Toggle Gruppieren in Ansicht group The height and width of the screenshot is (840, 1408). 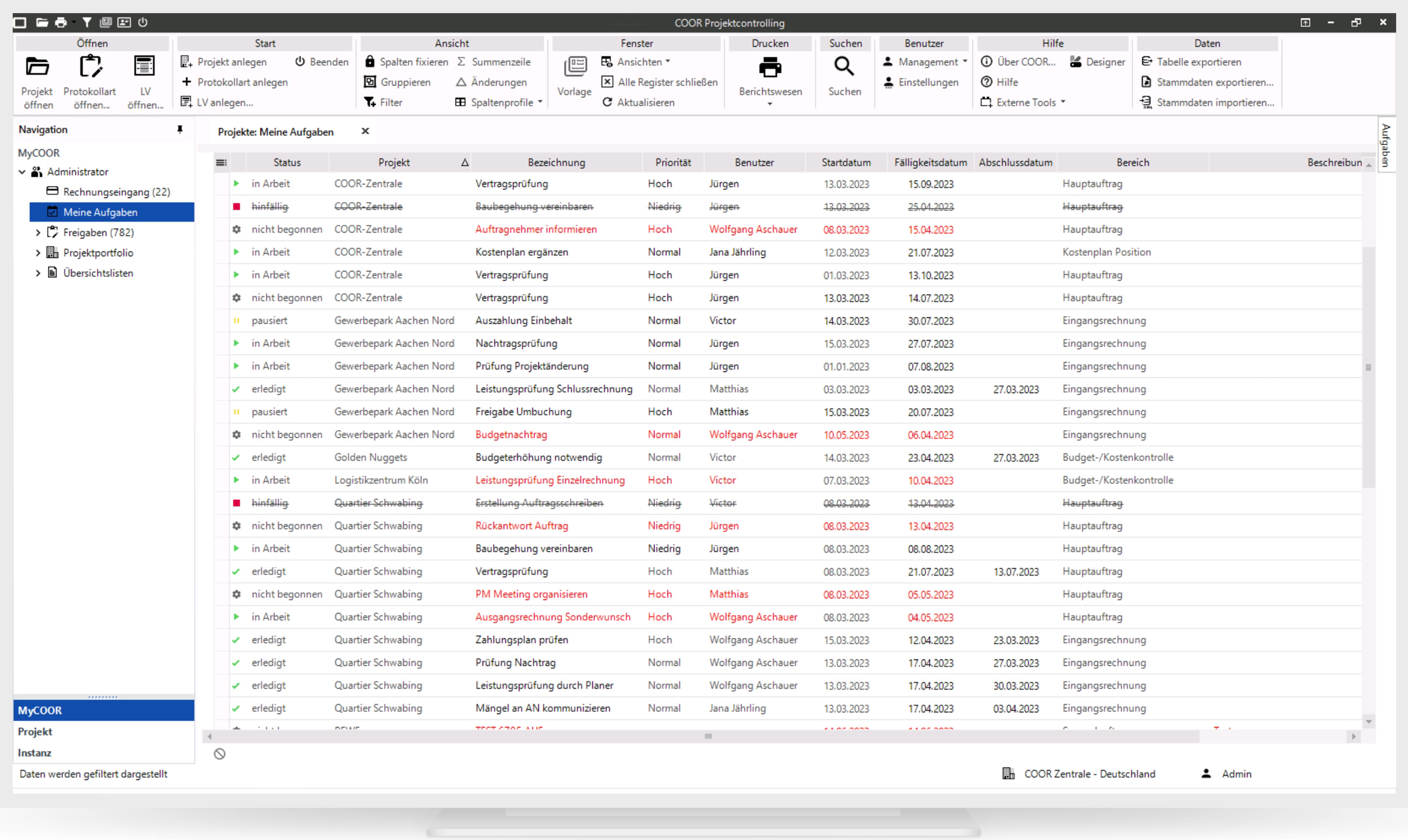[397, 82]
